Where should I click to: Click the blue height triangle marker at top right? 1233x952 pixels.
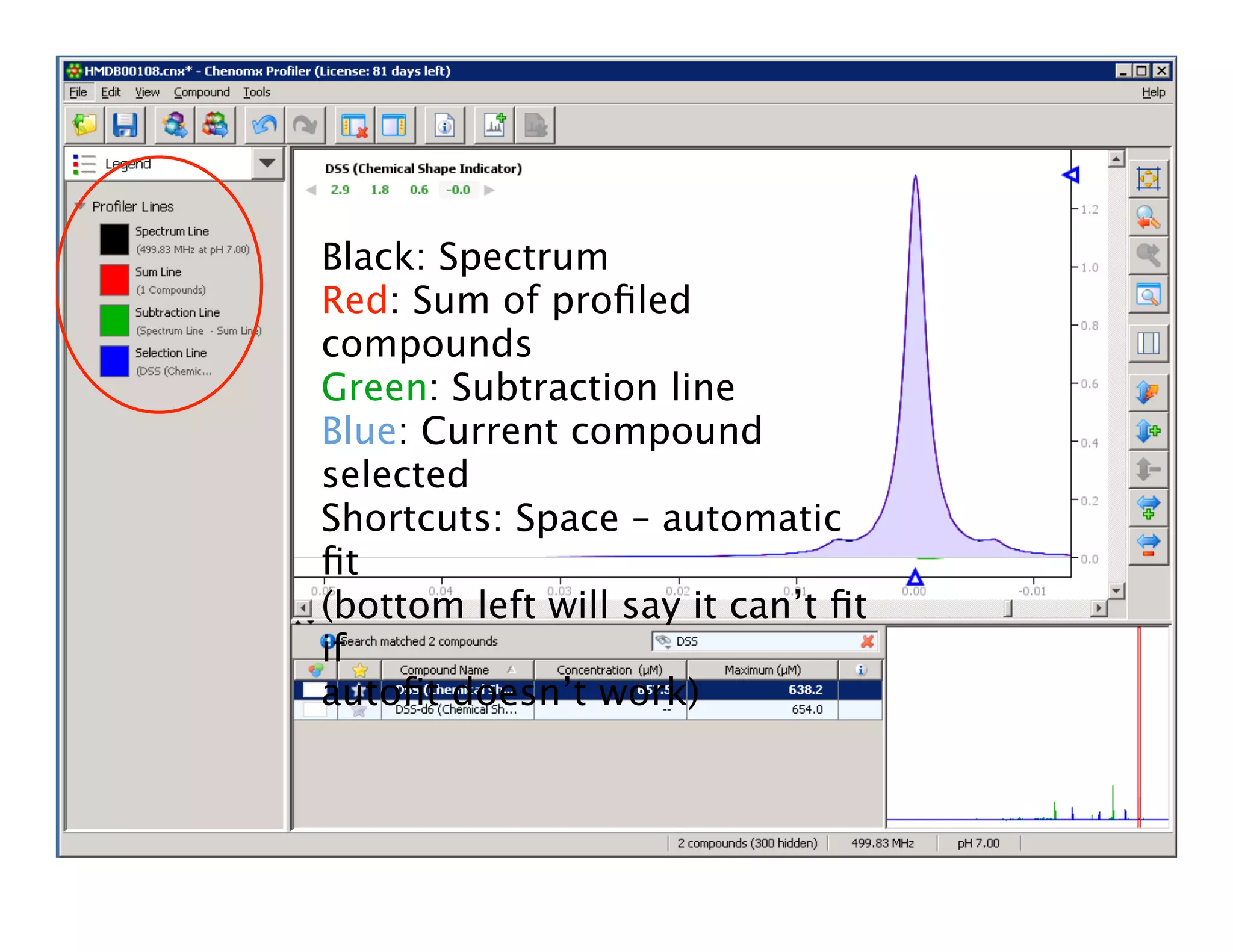(x=1070, y=175)
